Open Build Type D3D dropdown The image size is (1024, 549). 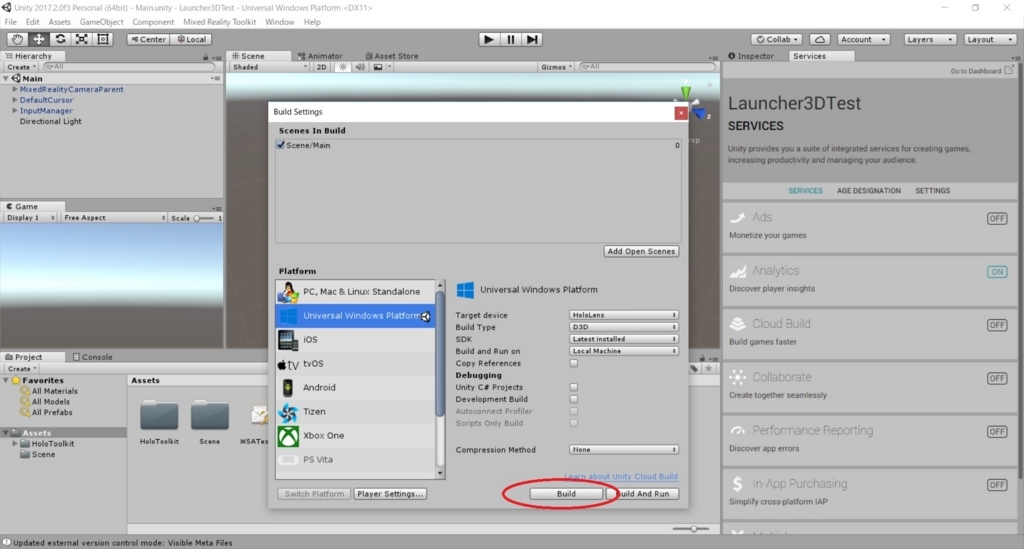tap(624, 327)
